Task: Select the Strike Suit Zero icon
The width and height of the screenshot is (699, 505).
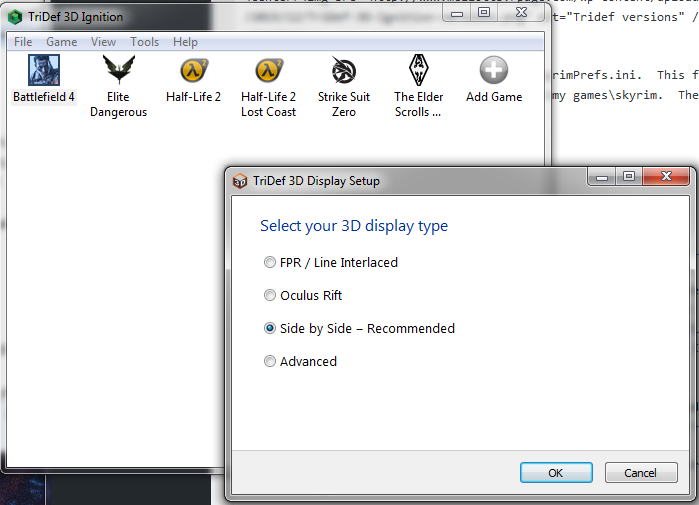Action: coord(344,70)
